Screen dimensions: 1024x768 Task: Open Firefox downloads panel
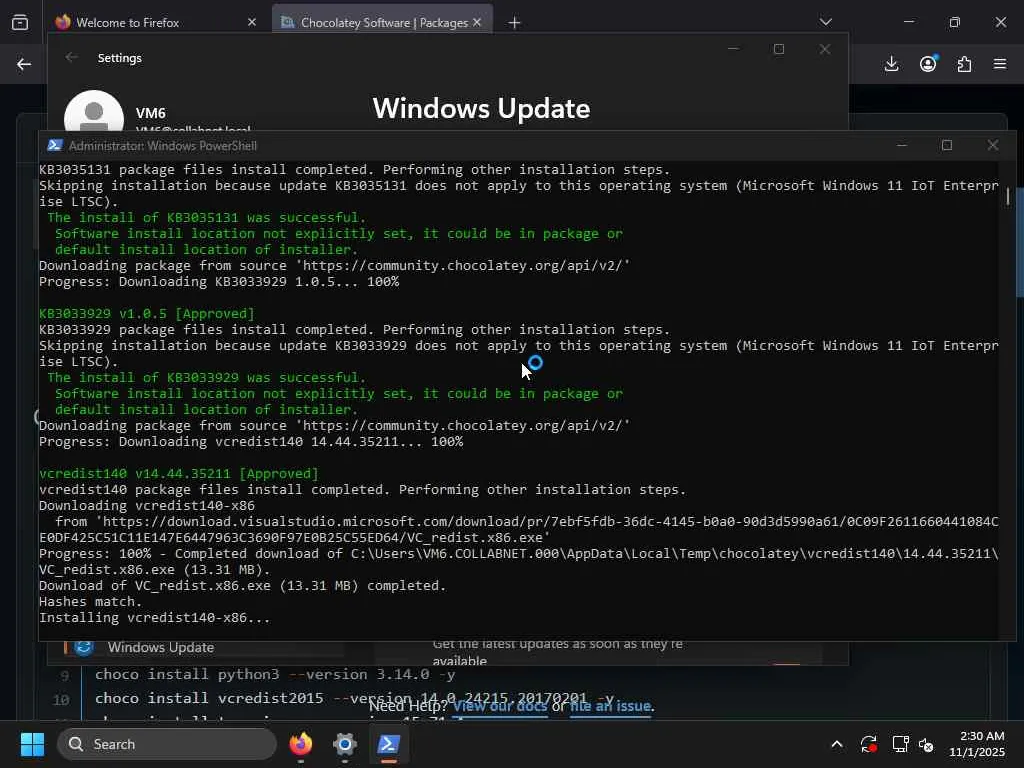[891, 64]
